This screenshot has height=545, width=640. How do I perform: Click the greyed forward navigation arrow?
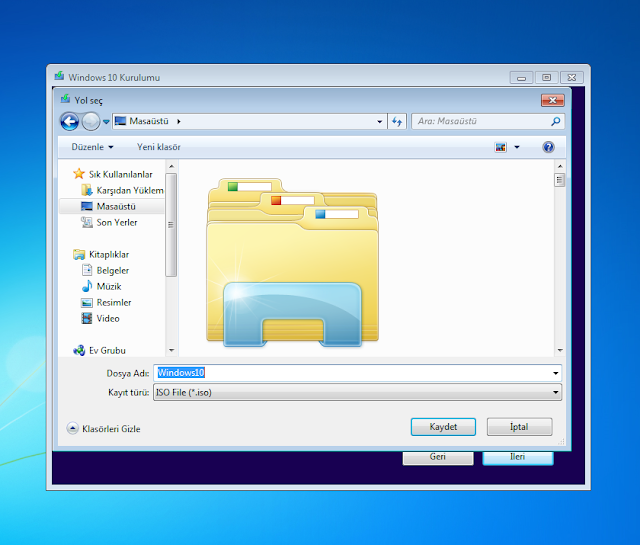click(91, 121)
